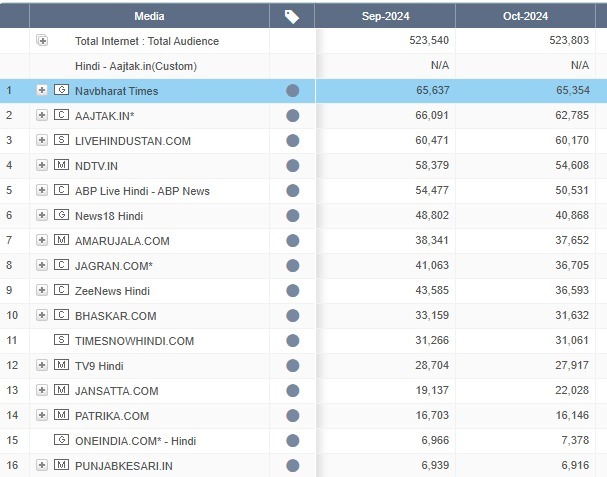Expand the LIVEHINDUSTAN.COM row

(x=42, y=140)
